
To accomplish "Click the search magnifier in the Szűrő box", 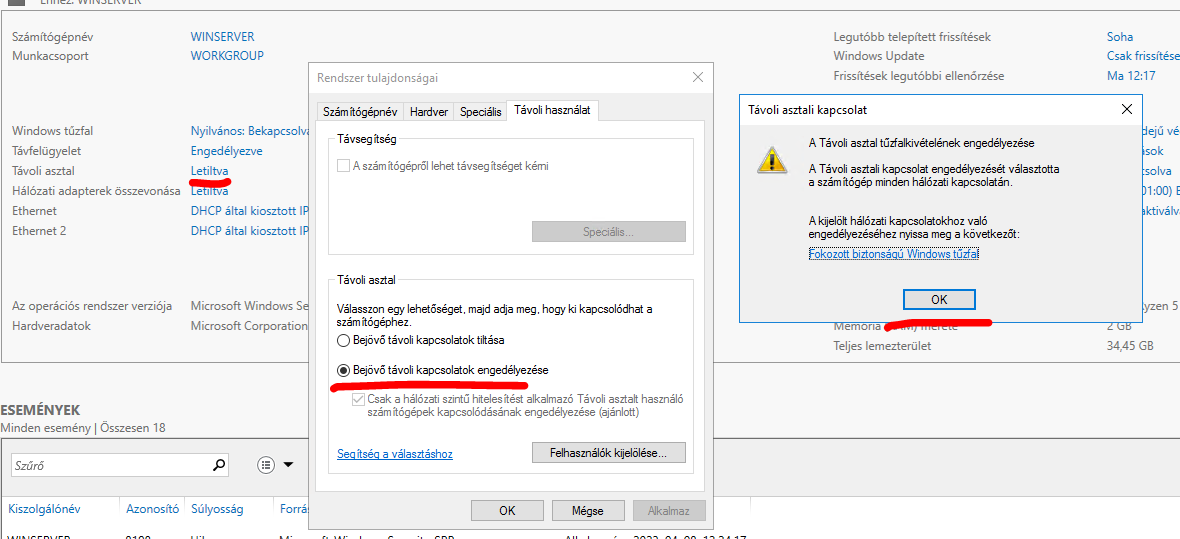I will click(219, 465).
